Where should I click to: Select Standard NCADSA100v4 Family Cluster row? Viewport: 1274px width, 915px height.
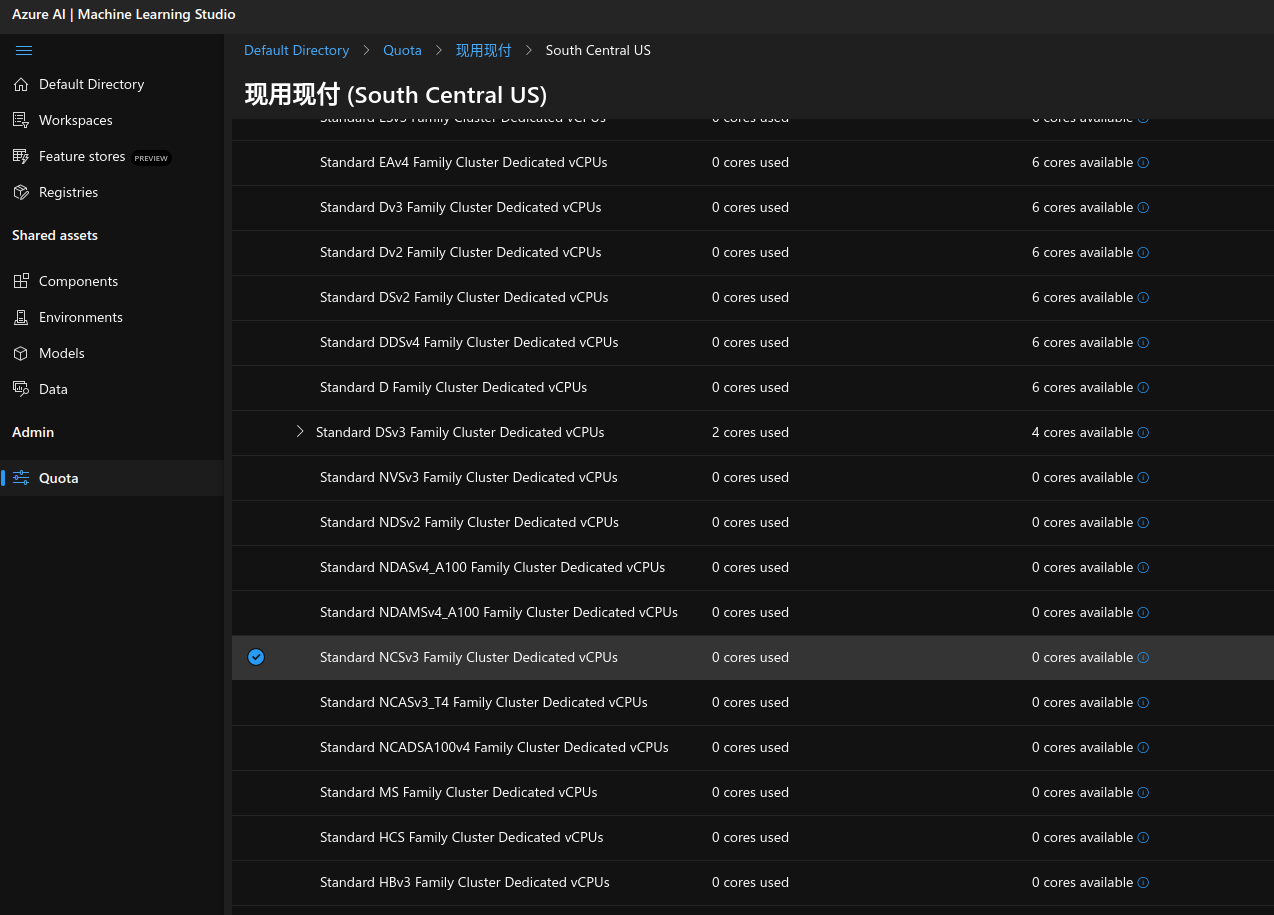pyautogui.click(x=753, y=747)
